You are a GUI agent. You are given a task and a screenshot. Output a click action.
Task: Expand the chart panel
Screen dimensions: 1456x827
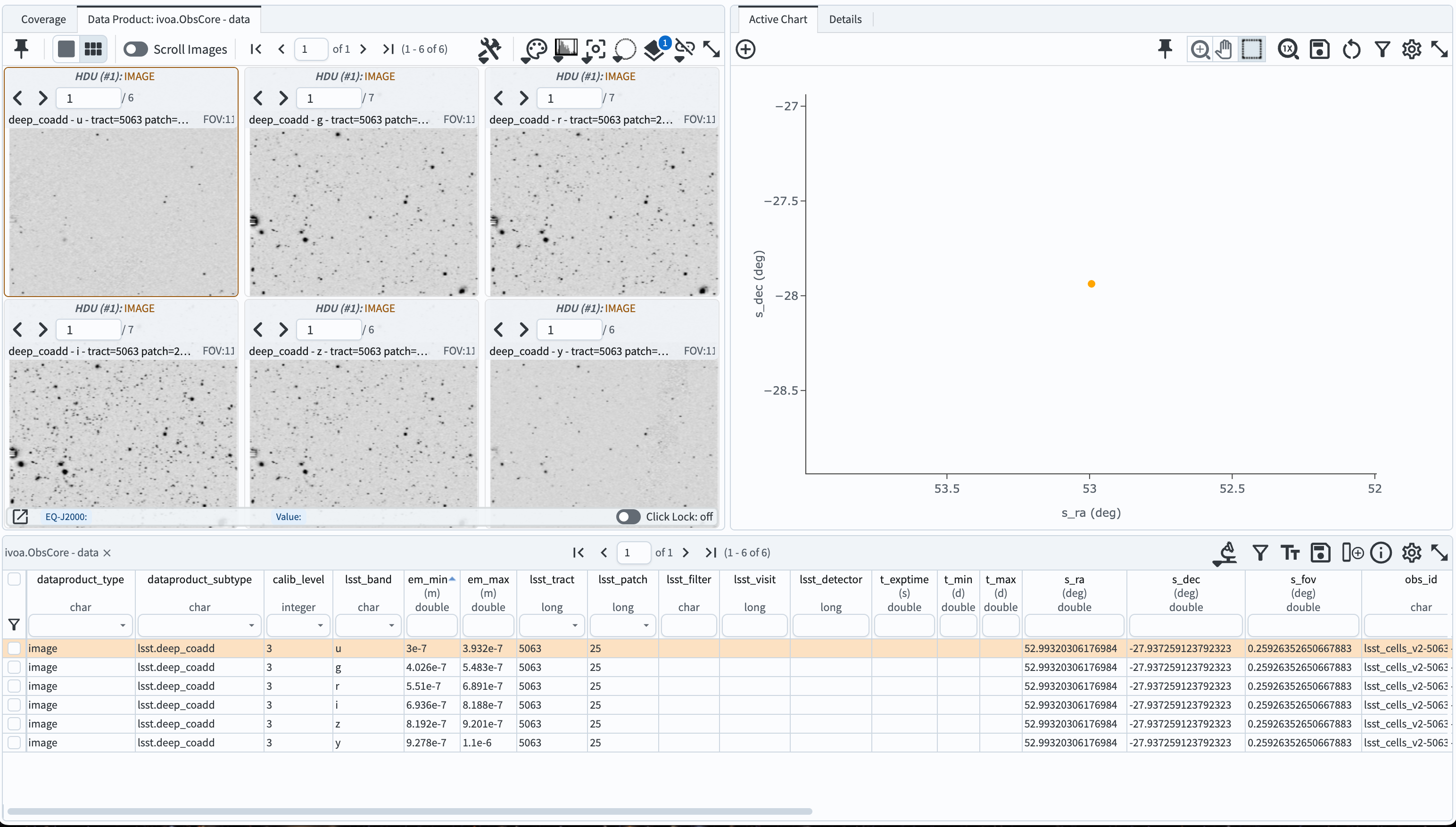coord(1439,50)
